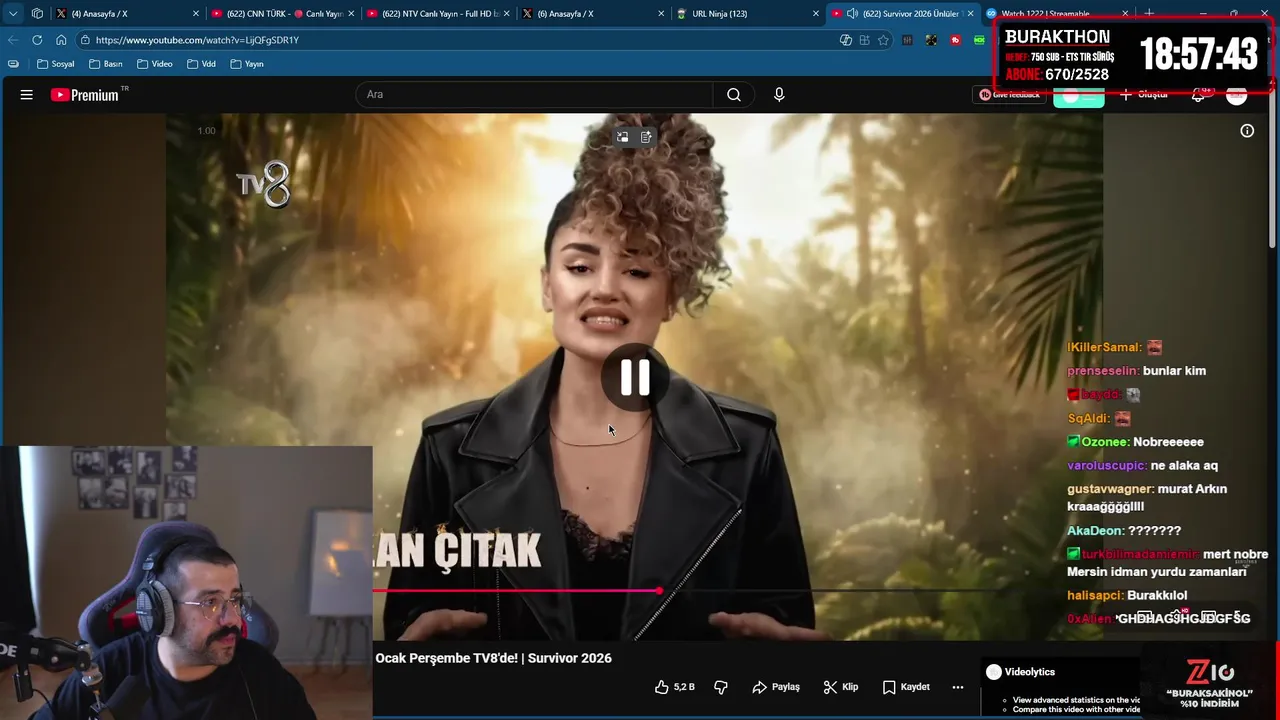The height and width of the screenshot is (720, 1280).
Task: Click the Oluştur create button
Action: point(1143,95)
